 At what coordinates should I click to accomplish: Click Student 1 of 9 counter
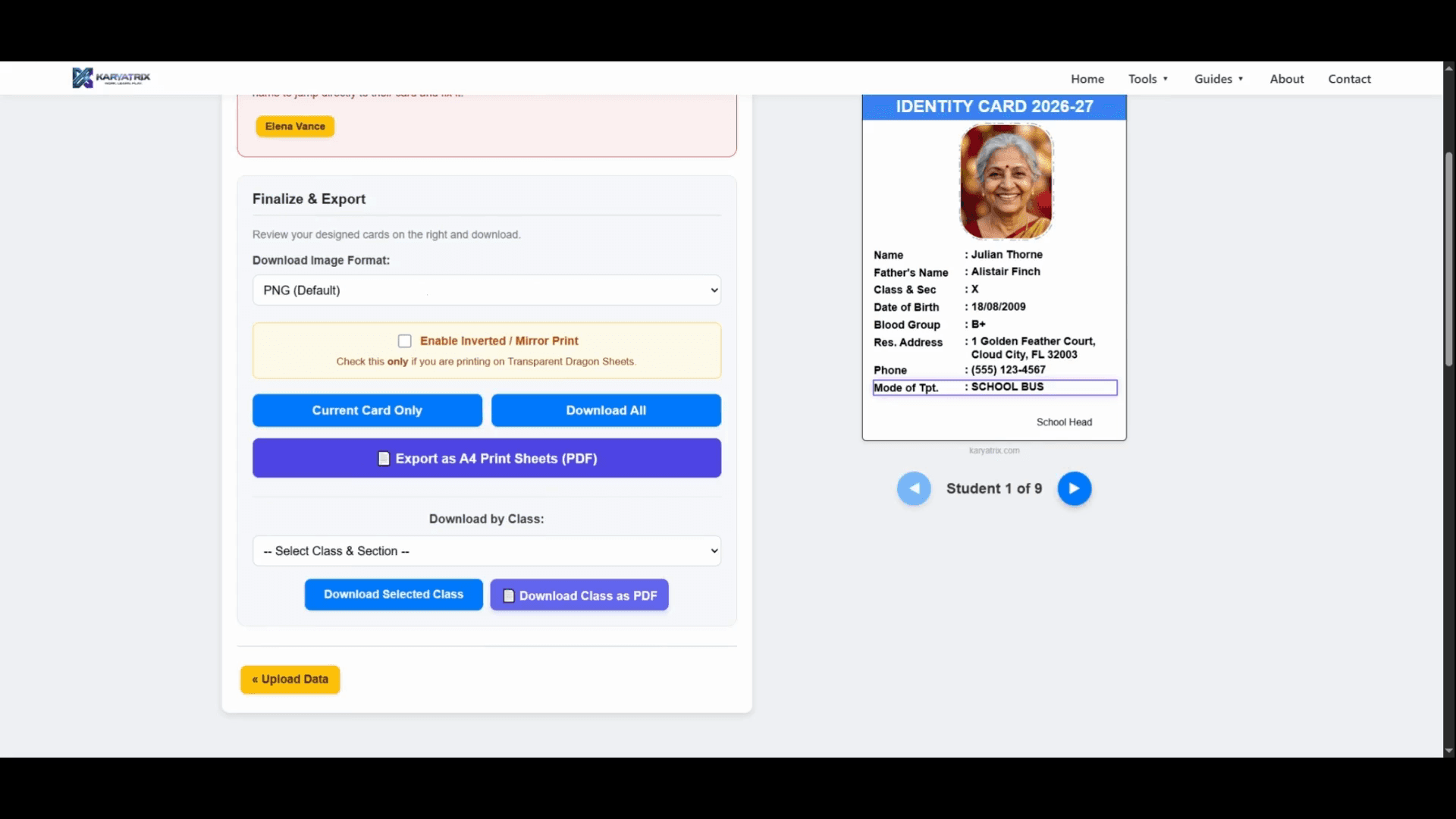994,489
